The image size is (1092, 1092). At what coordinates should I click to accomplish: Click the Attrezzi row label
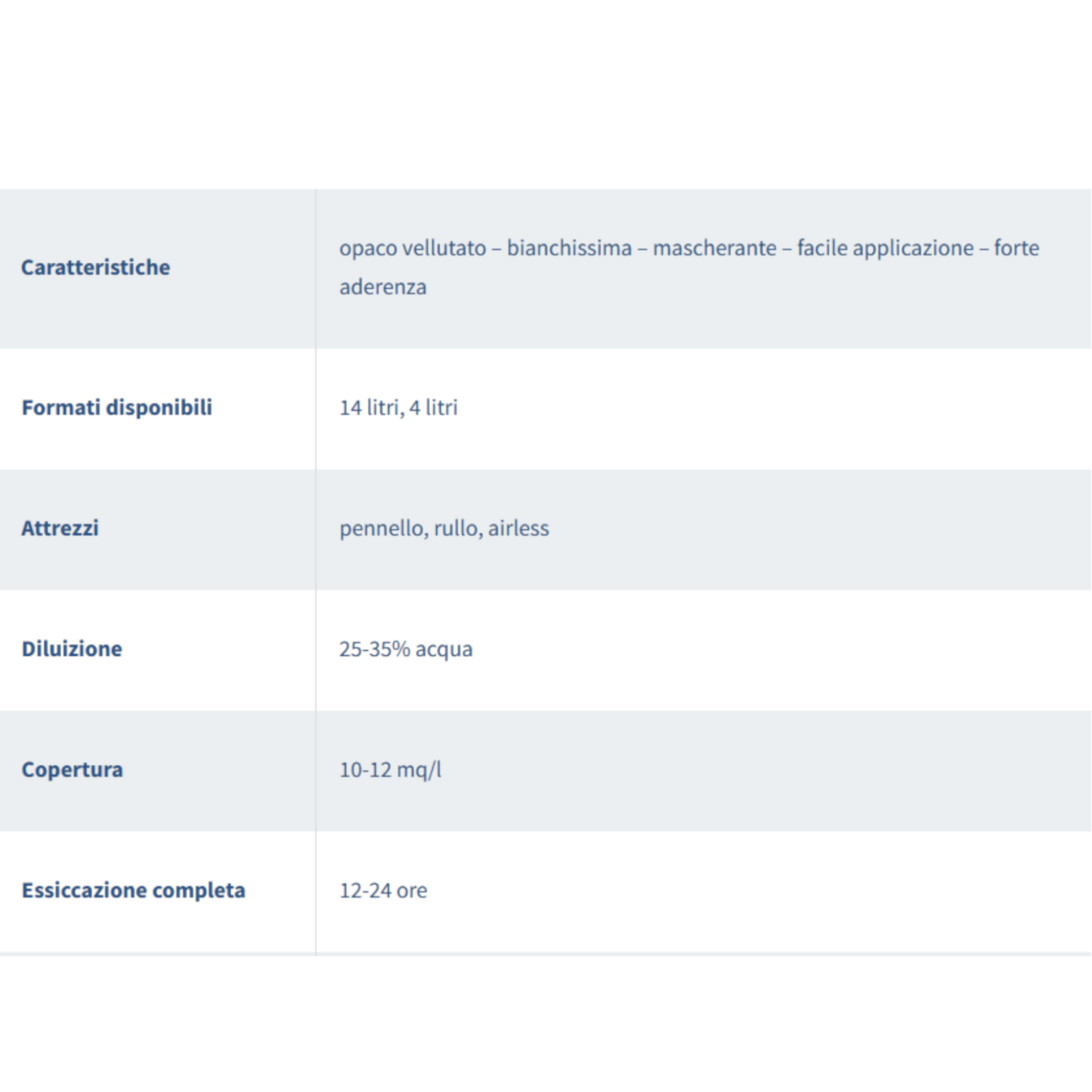pos(60,528)
